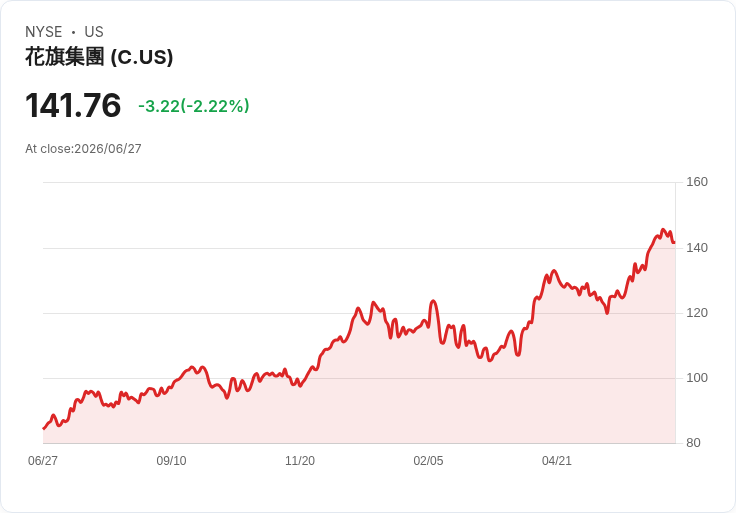
Task: Click the US market label
Action: (x=94, y=32)
